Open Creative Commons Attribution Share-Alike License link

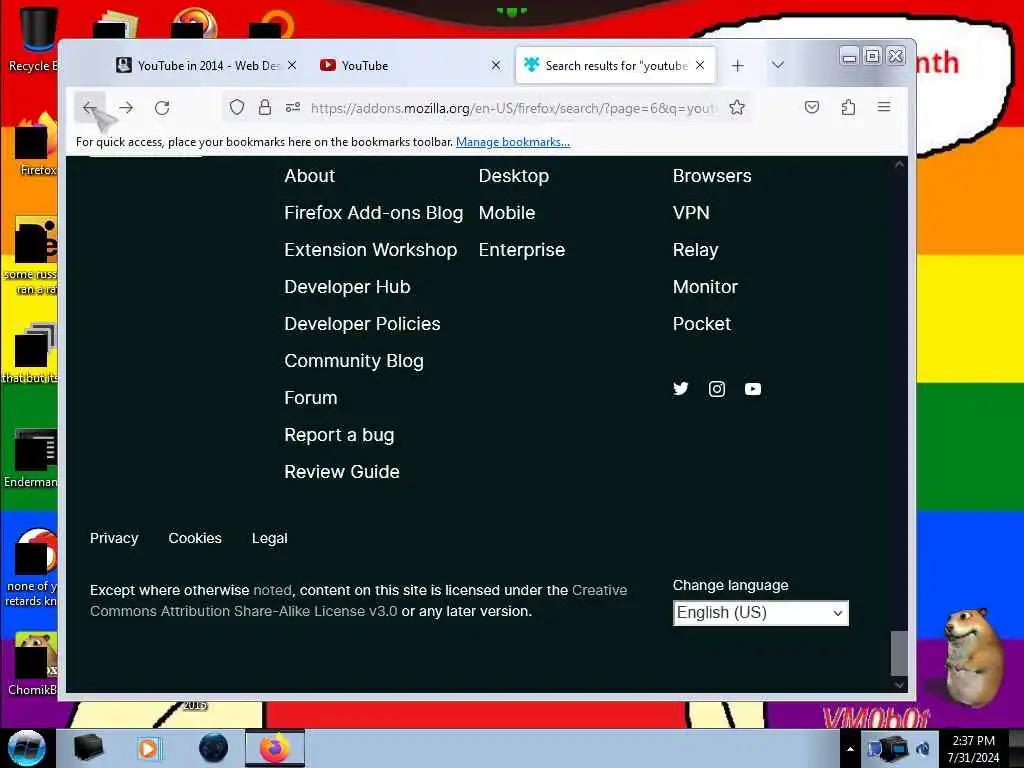[x=359, y=601]
